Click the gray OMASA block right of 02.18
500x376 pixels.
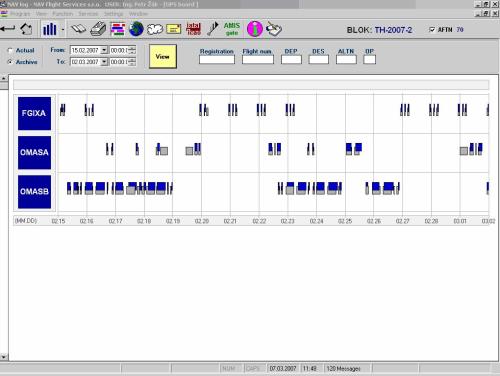click(164, 151)
